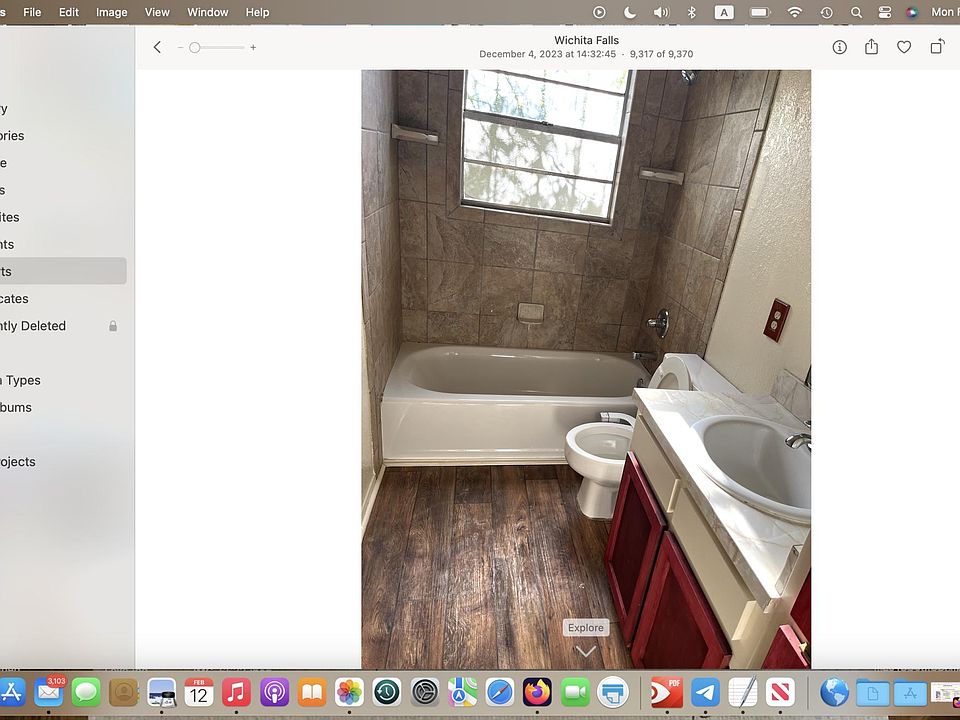The width and height of the screenshot is (960, 720).
Task: Open News from the Dock
Action: point(780,693)
